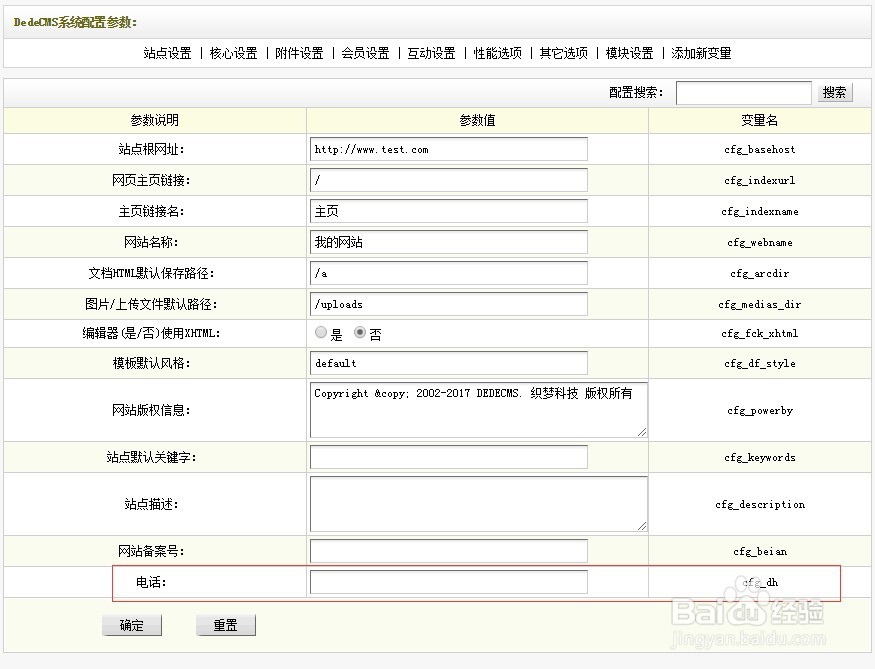Image resolution: width=875 pixels, height=669 pixels.
Task: Click the 参数值 column header
Action: 477,120
